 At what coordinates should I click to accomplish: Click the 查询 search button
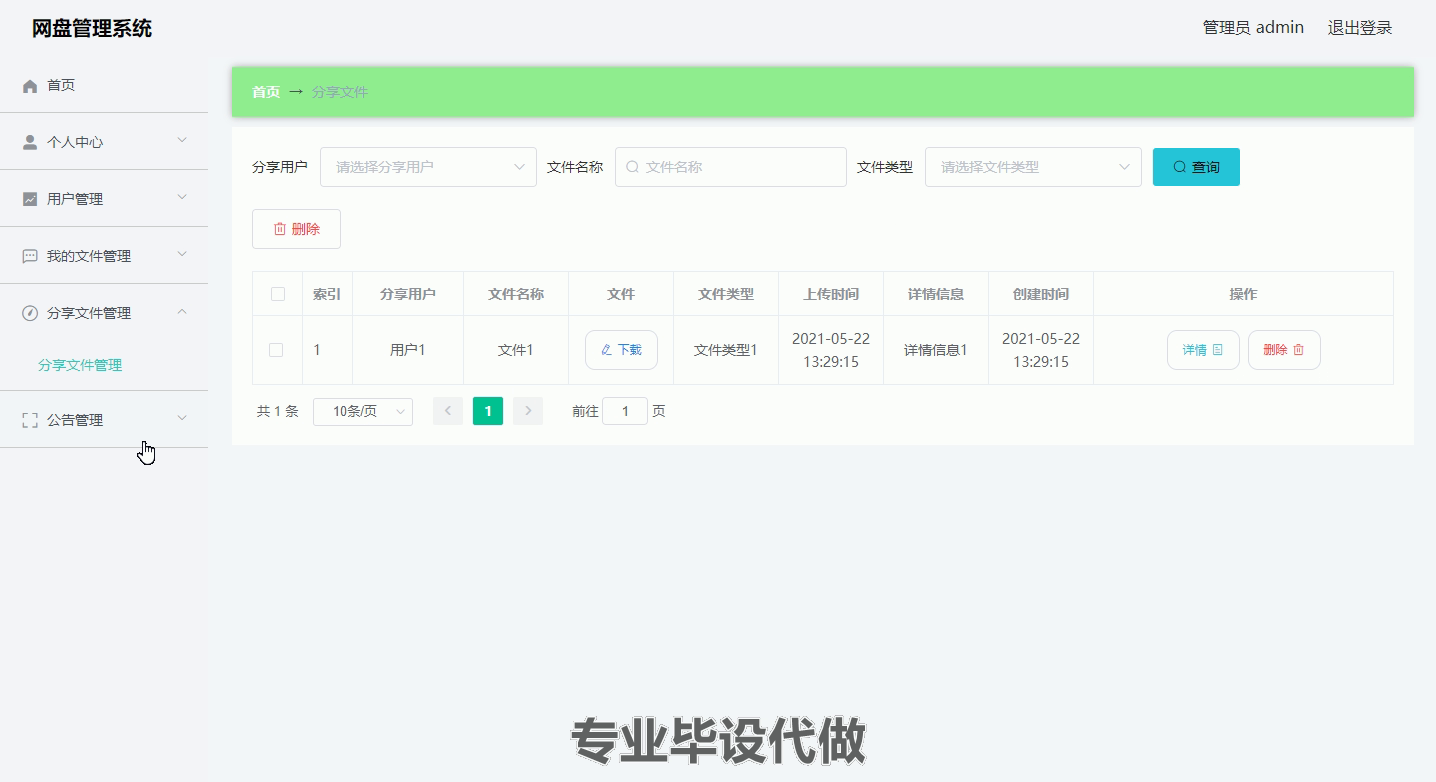pos(1196,167)
